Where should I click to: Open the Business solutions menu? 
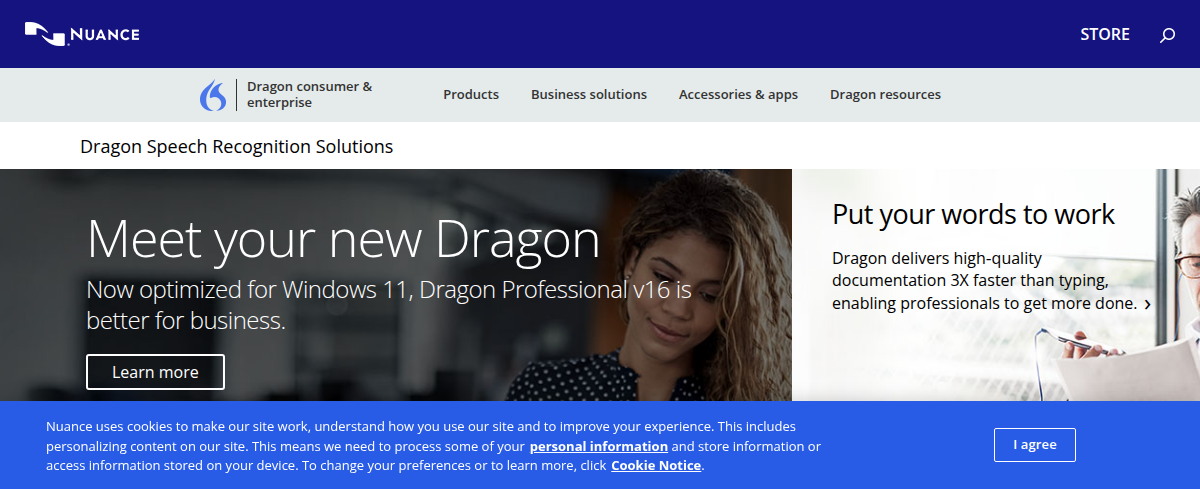click(x=588, y=95)
